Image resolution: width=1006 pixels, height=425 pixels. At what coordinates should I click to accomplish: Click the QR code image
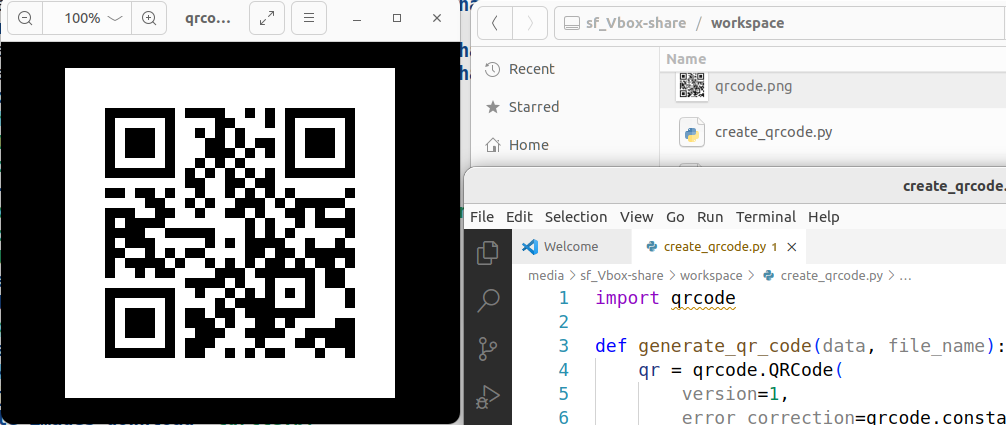pyautogui.click(x=230, y=232)
